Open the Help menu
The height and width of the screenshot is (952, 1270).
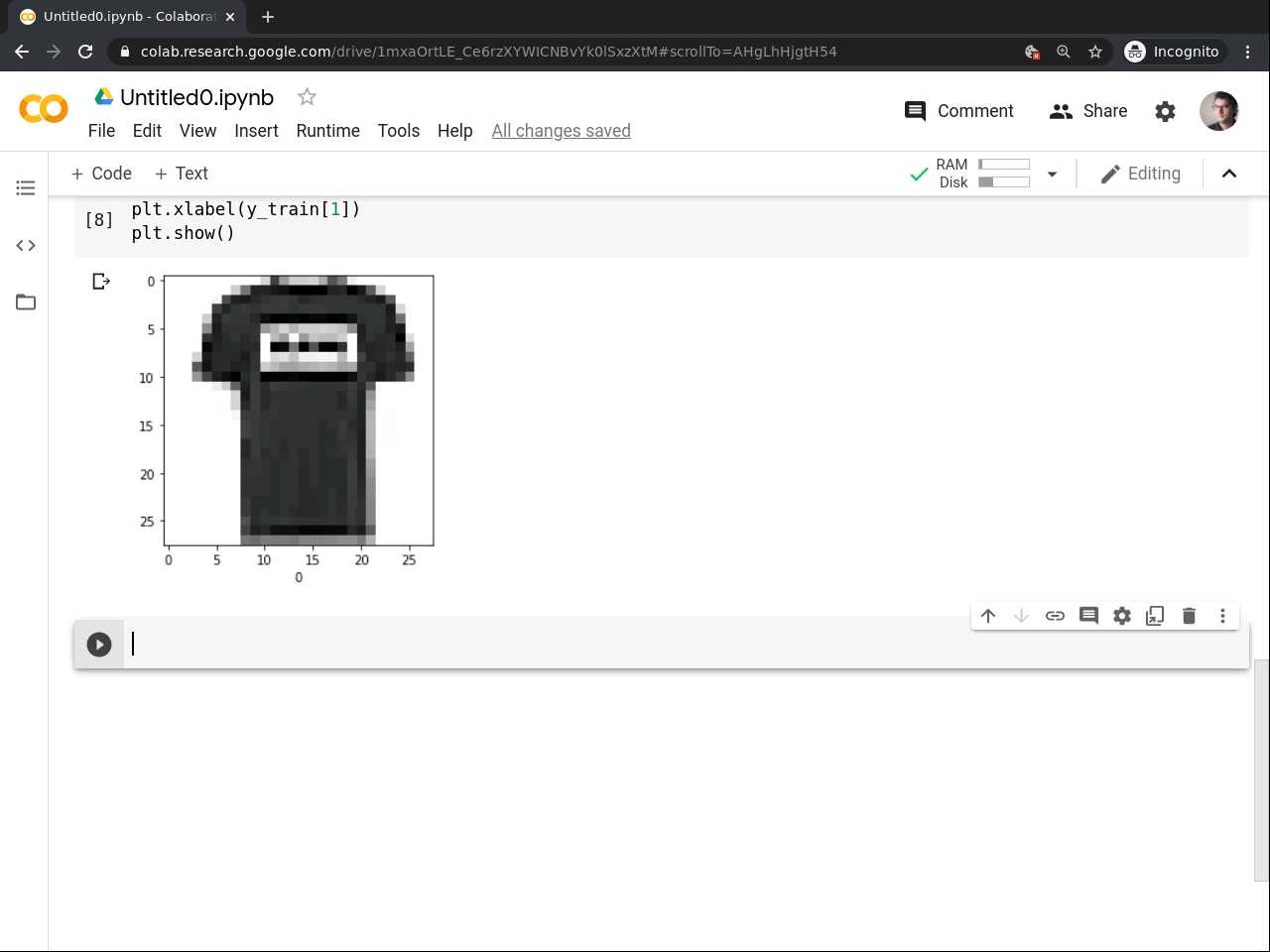click(455, 131)
